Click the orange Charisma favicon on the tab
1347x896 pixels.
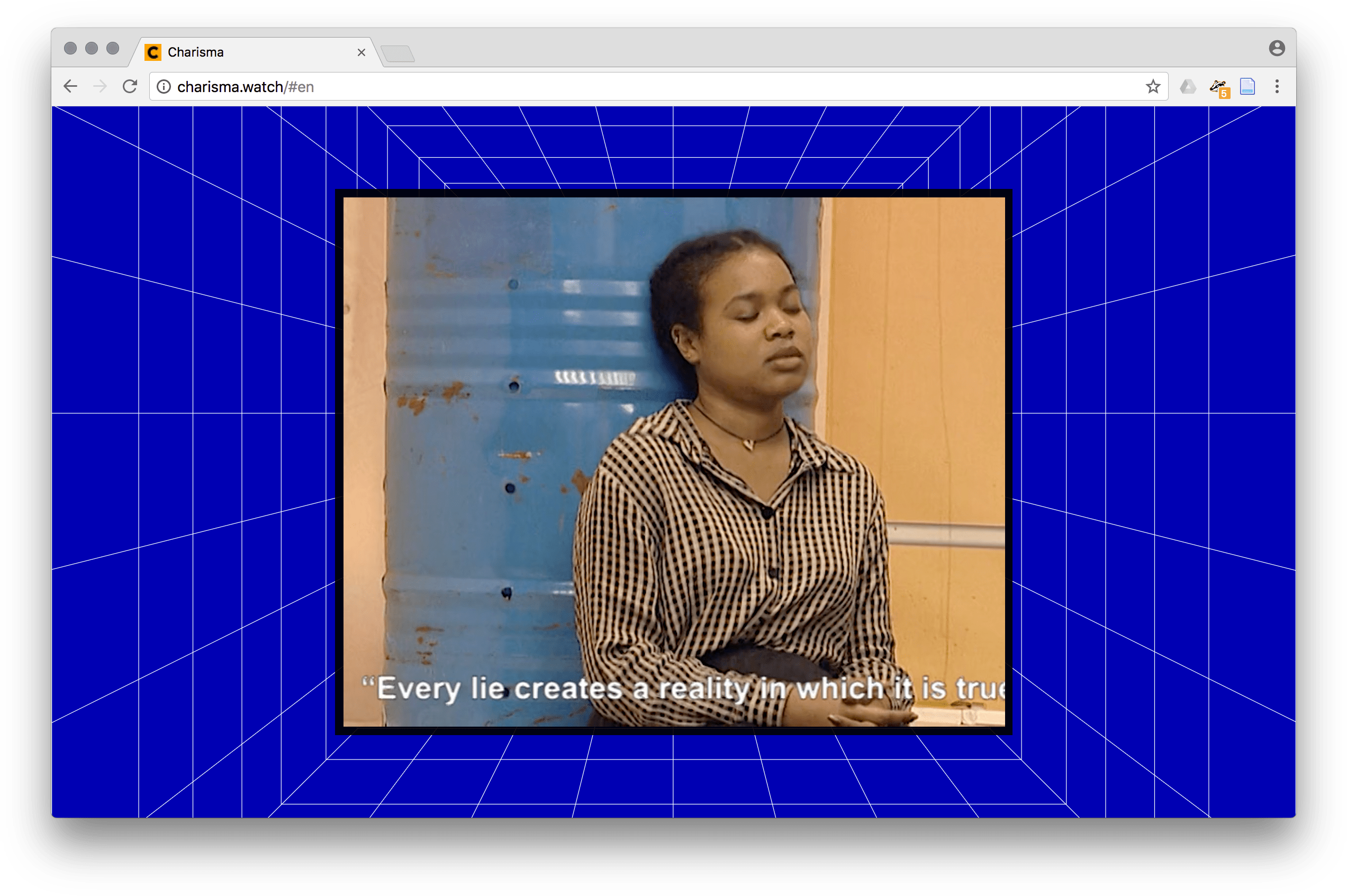(x=153, y=52)
